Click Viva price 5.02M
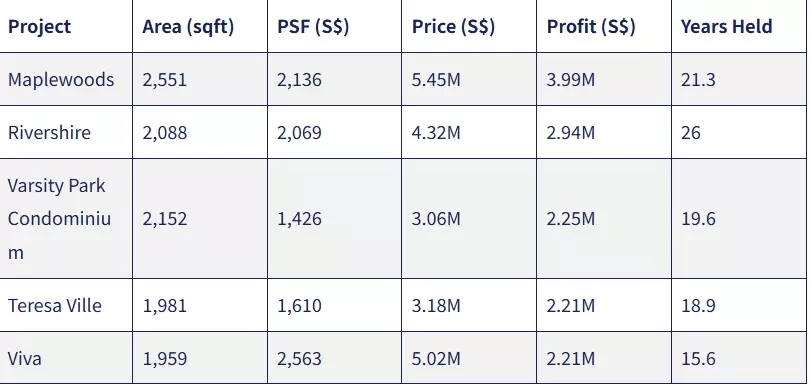 click(436, 359)
